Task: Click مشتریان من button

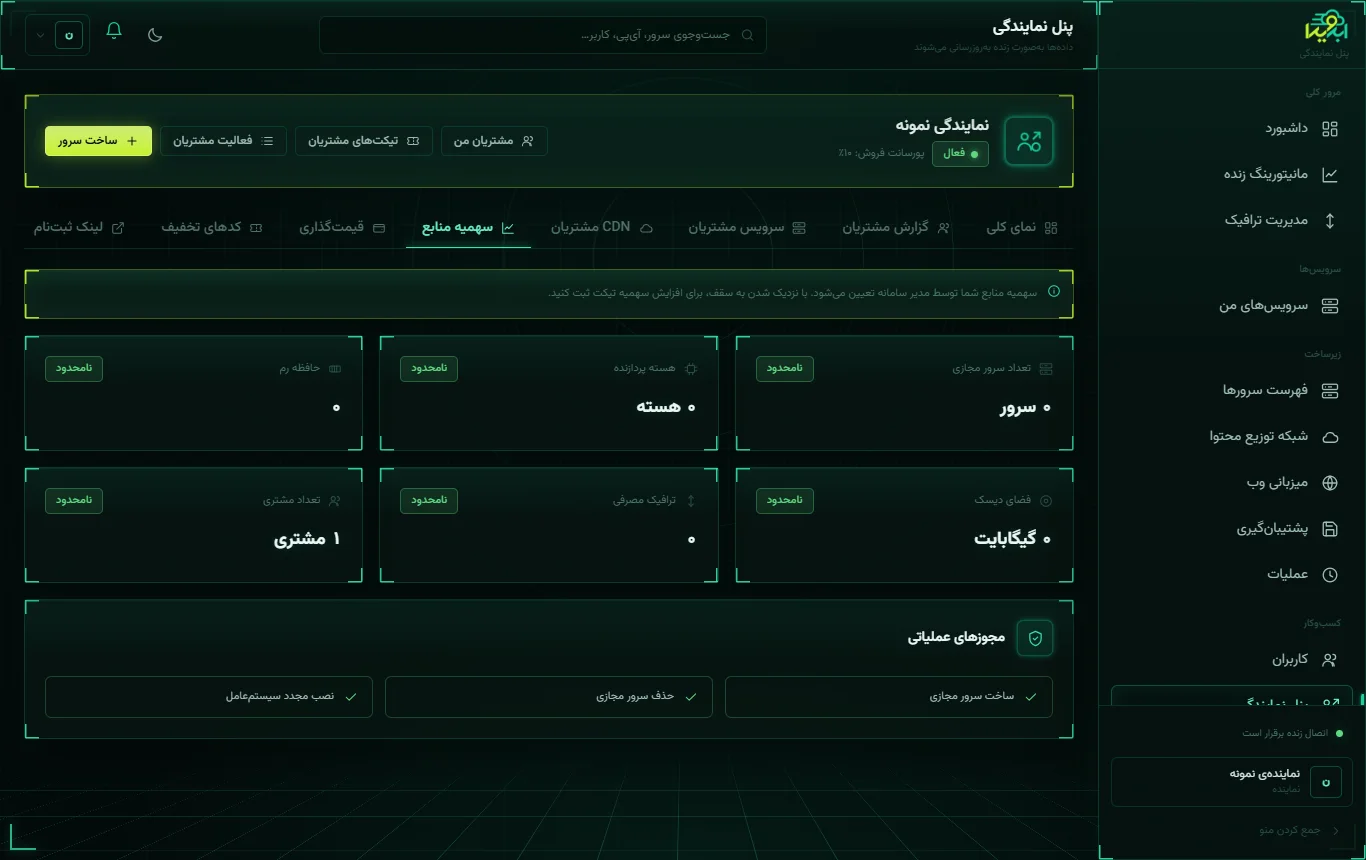Action: pos(494,141)
